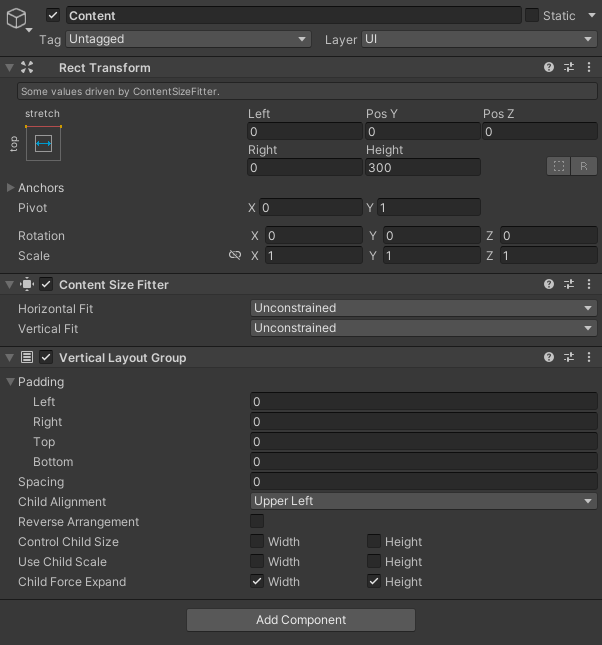Open Content Size Fitter presets icon
The height and width of the screenshot is (645, 602).
[569, 284]
